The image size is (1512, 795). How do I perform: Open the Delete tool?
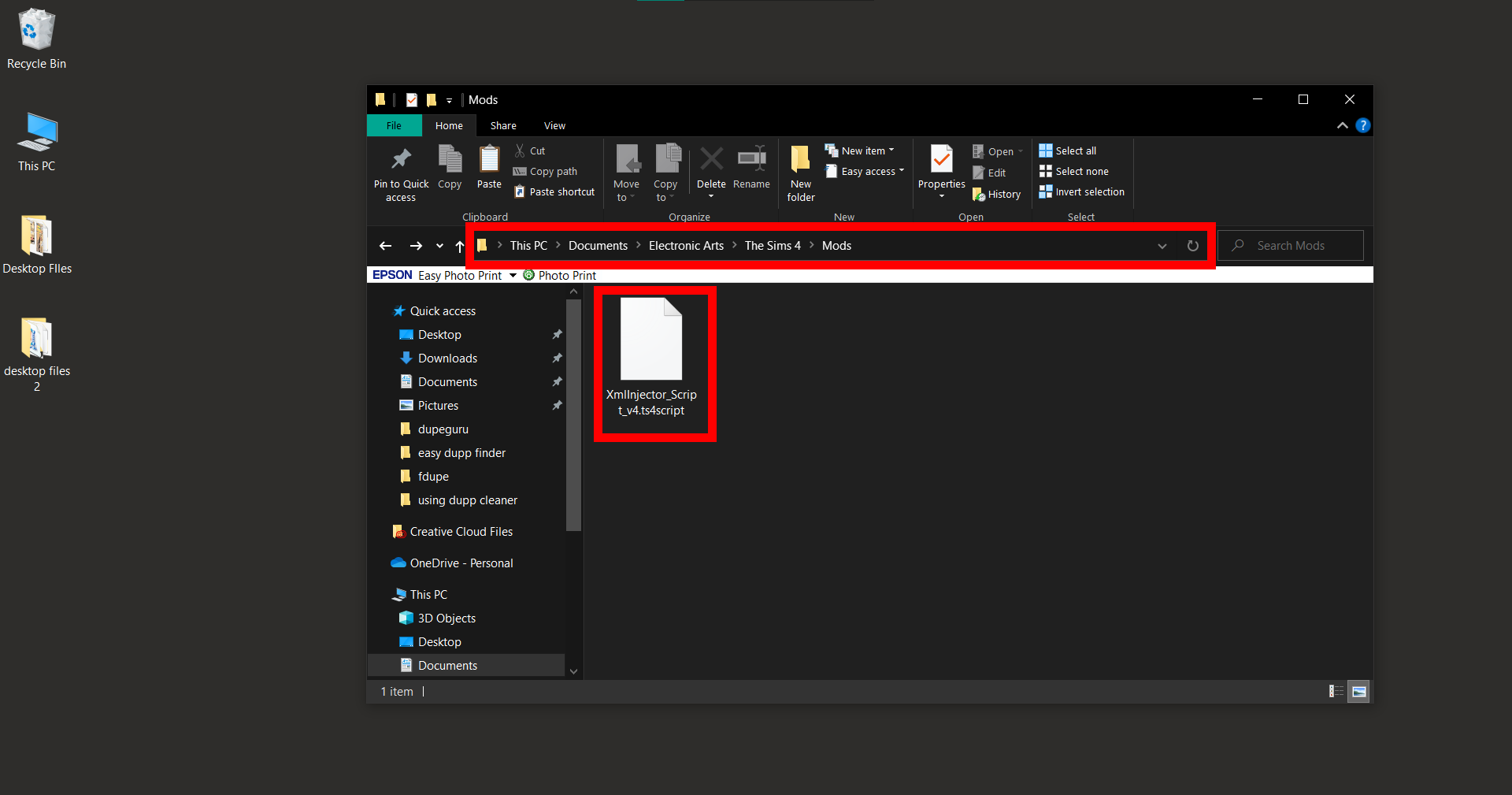click(x=711, y=168)
